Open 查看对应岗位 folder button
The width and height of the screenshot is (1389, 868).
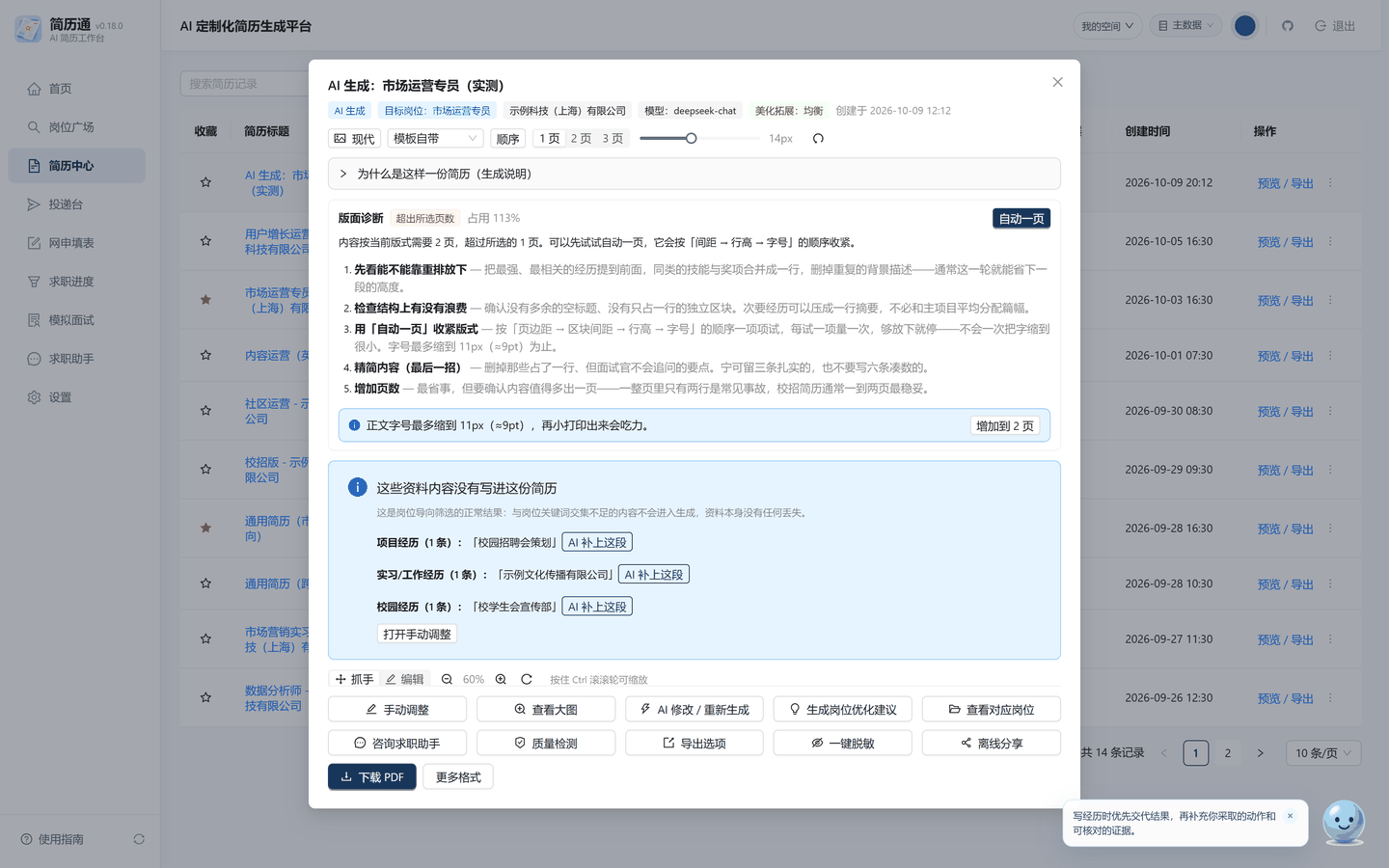[992, 709]
